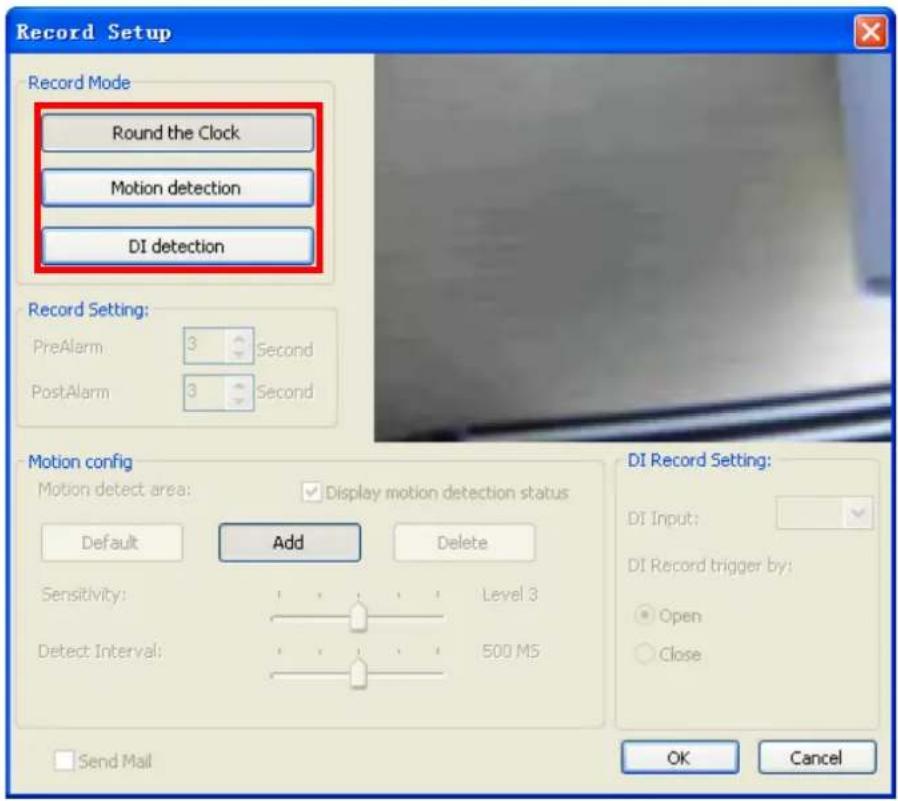The width and height of the screenshot is (898, 801).
Task: Confirm settings with OK
Action: tap(680, 757)
